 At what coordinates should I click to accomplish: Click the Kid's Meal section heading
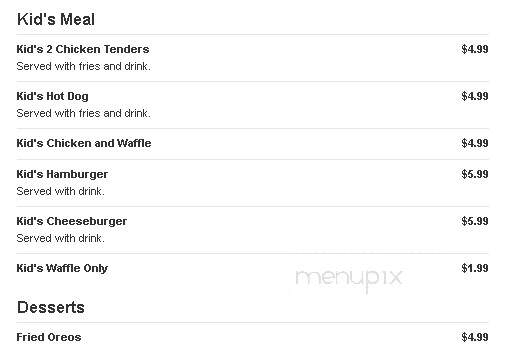(56, 19)
